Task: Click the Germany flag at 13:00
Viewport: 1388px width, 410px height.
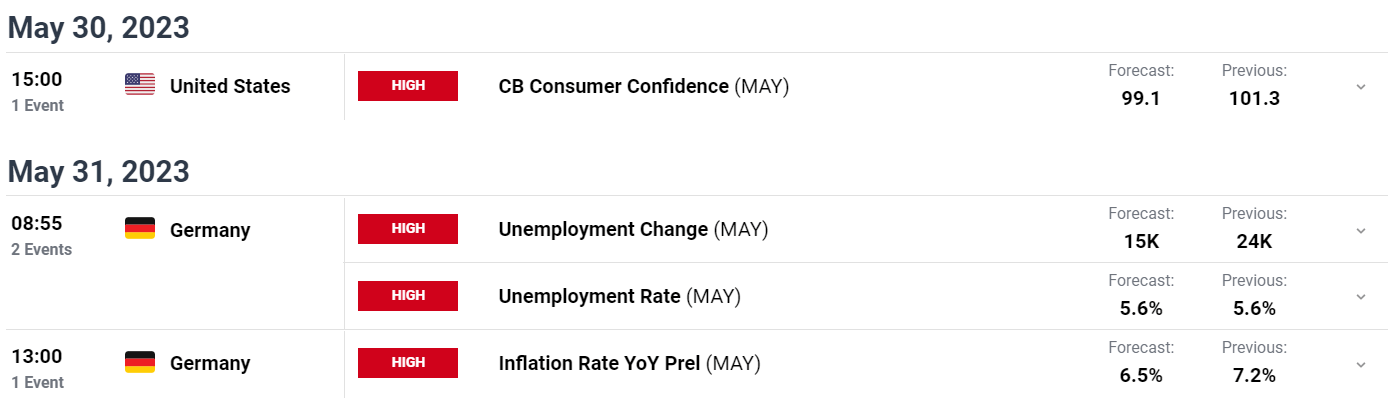Action: click(140, 363)
